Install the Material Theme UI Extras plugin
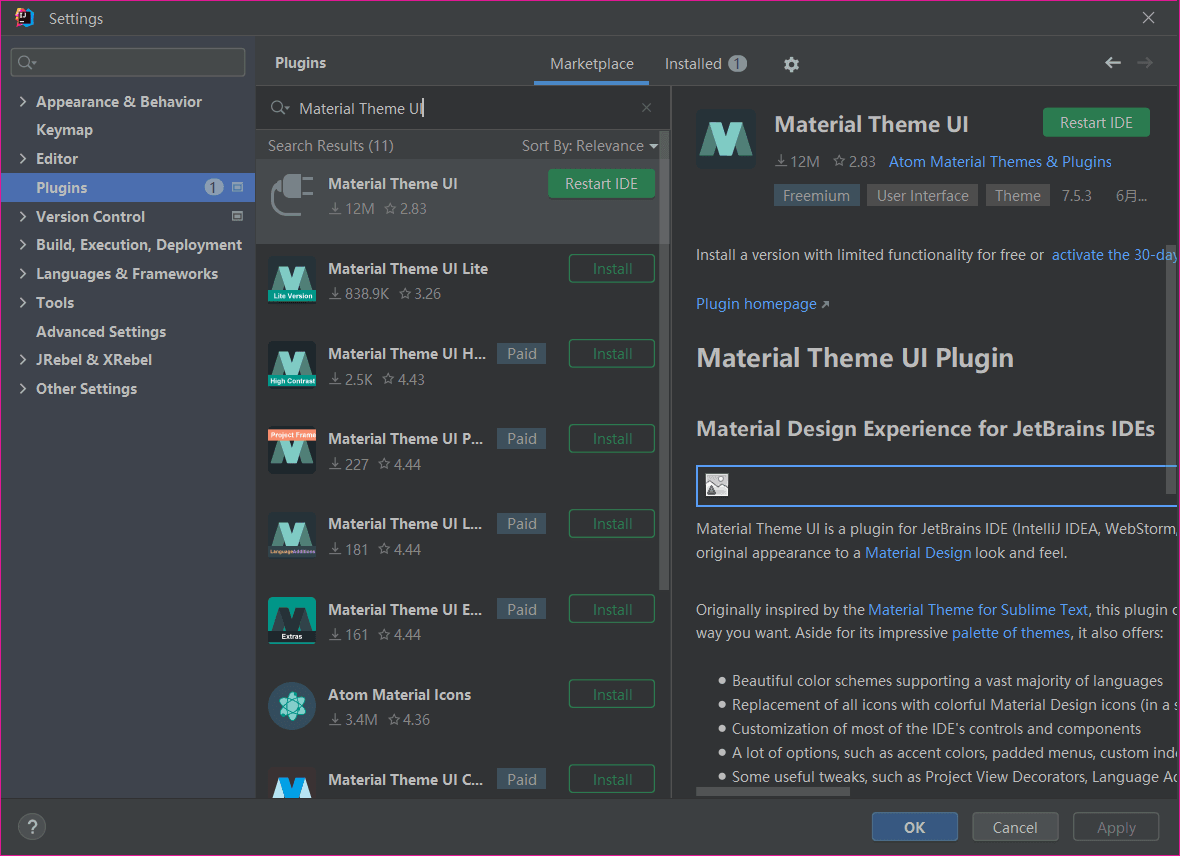The width and height of the screenshot is (1180, 856). click(612, 610)
